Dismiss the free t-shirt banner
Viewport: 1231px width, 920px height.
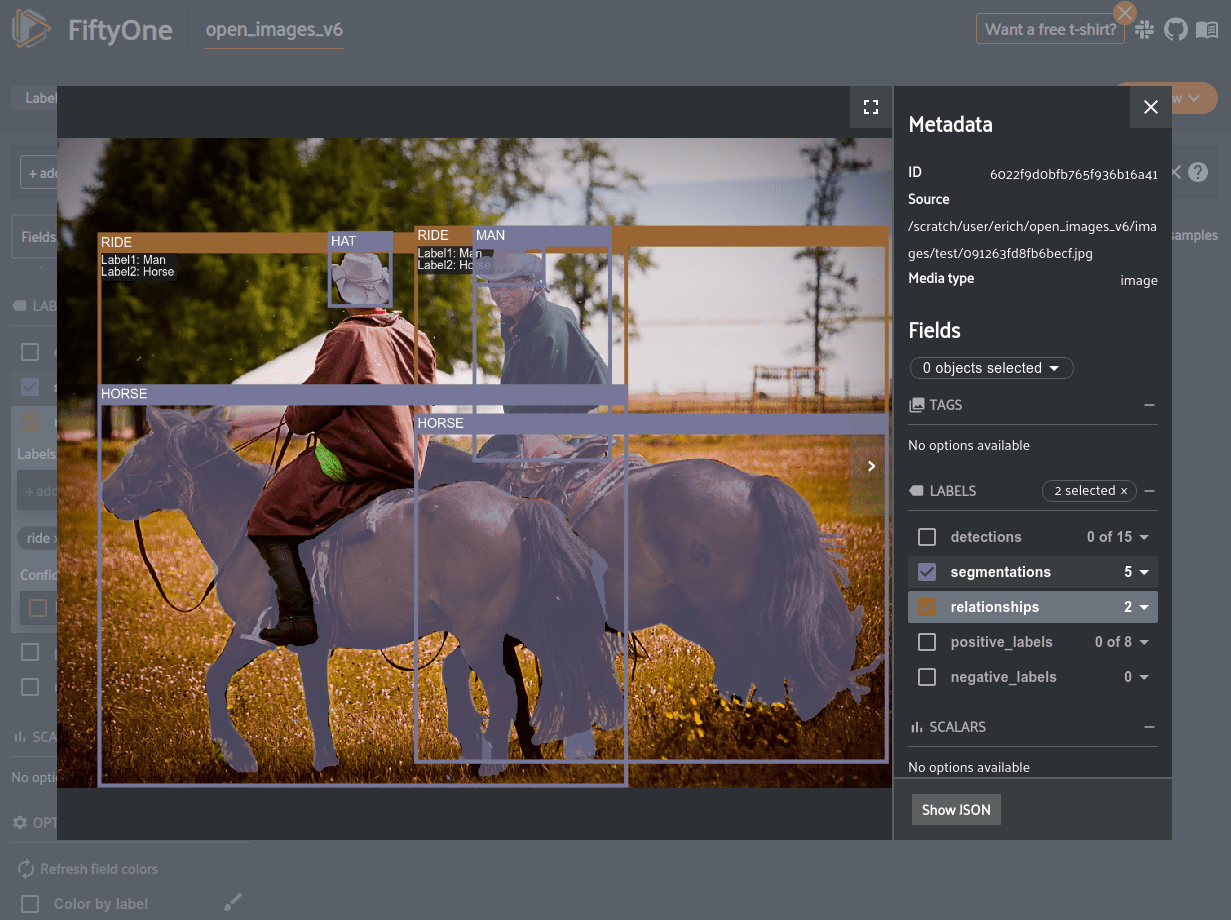pyautogui.click(x=1125, y=13)
